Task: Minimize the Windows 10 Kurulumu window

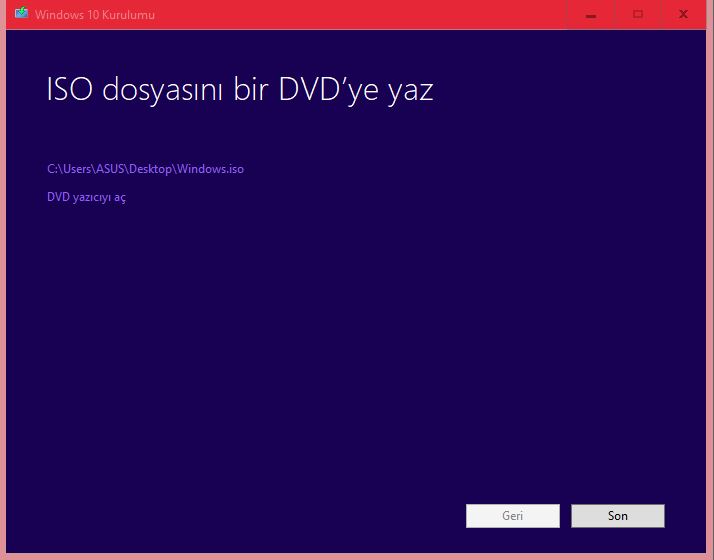Action: pyautogui.click(x=591, y=15)
